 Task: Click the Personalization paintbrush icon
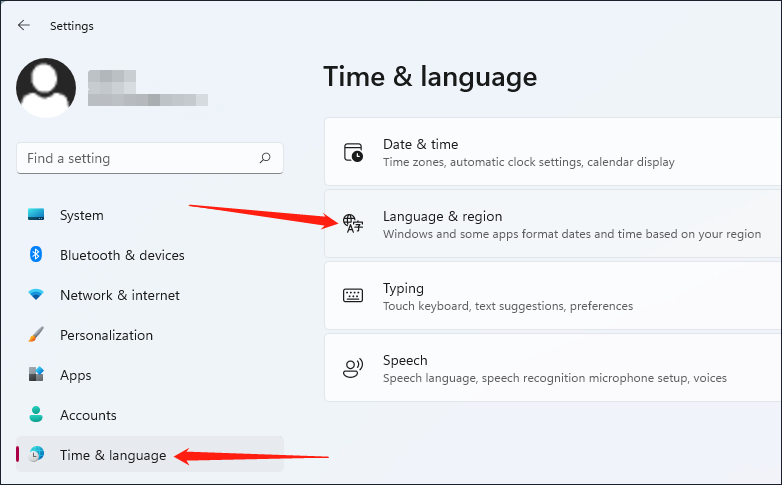coord(36,335)
